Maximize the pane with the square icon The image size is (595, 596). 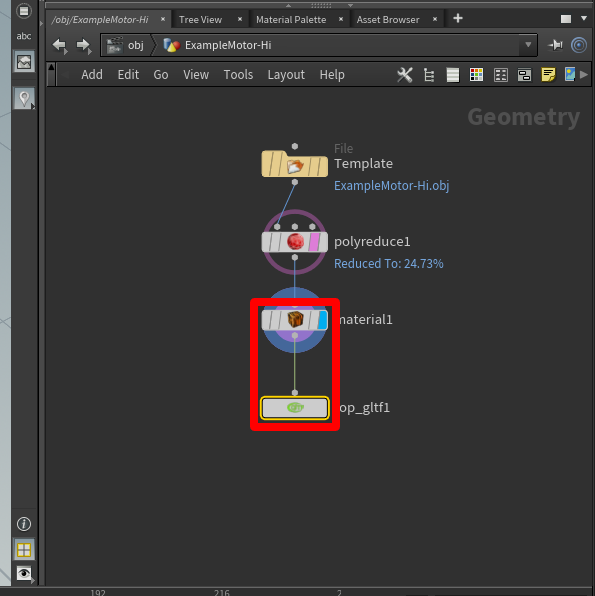(x=566, y=19)
